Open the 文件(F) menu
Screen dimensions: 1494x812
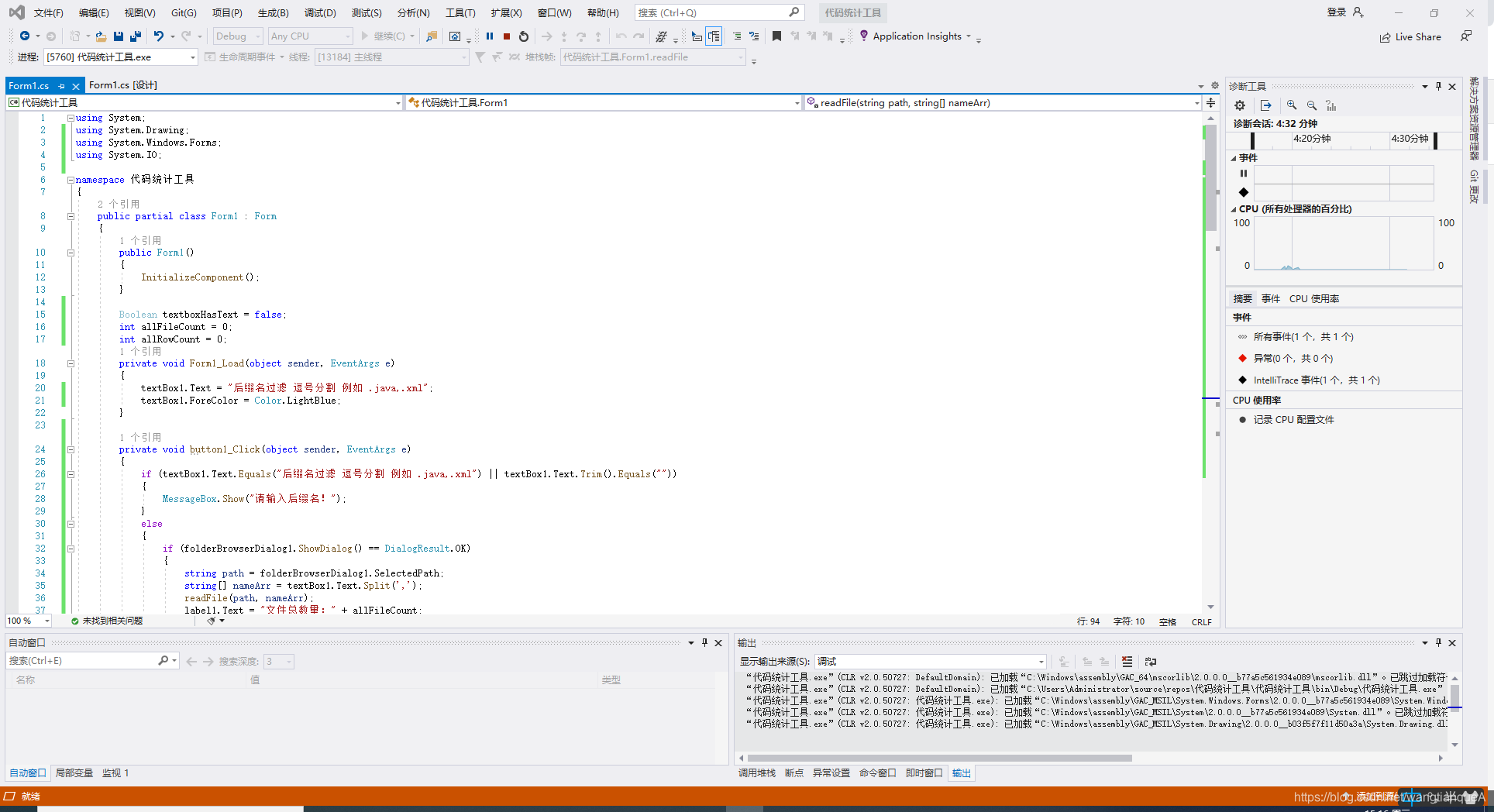[48, 12]
